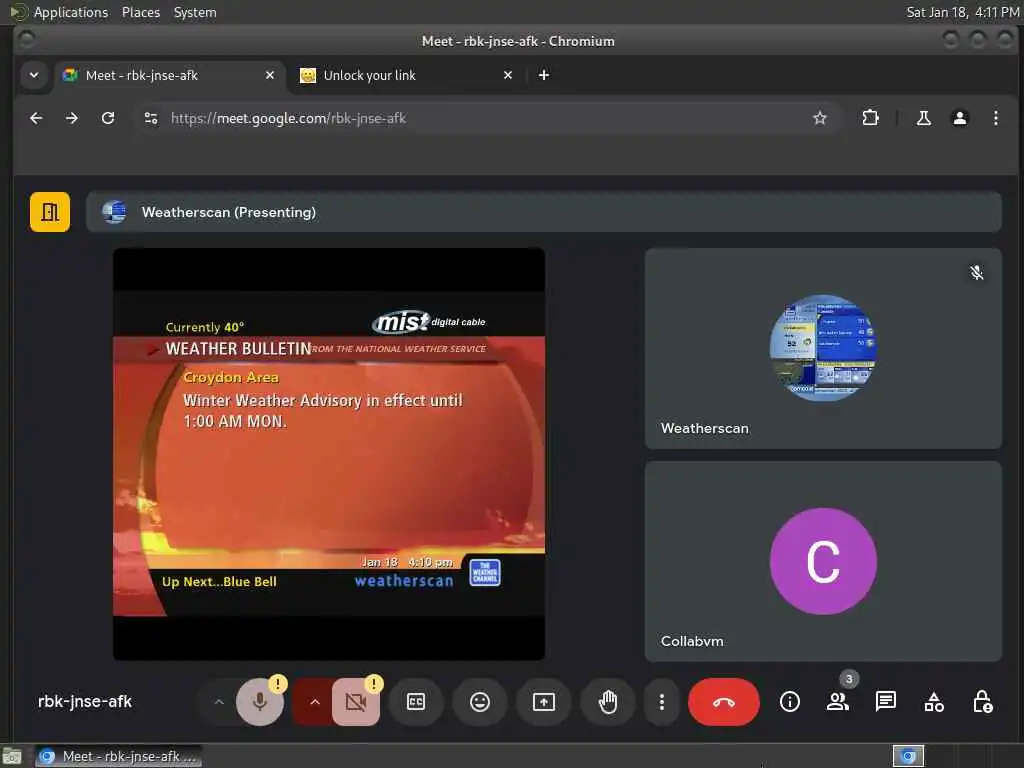The width and height of the screenshot is (1024, 768).
Task: Open host controls lock icon
Action: 982,702
